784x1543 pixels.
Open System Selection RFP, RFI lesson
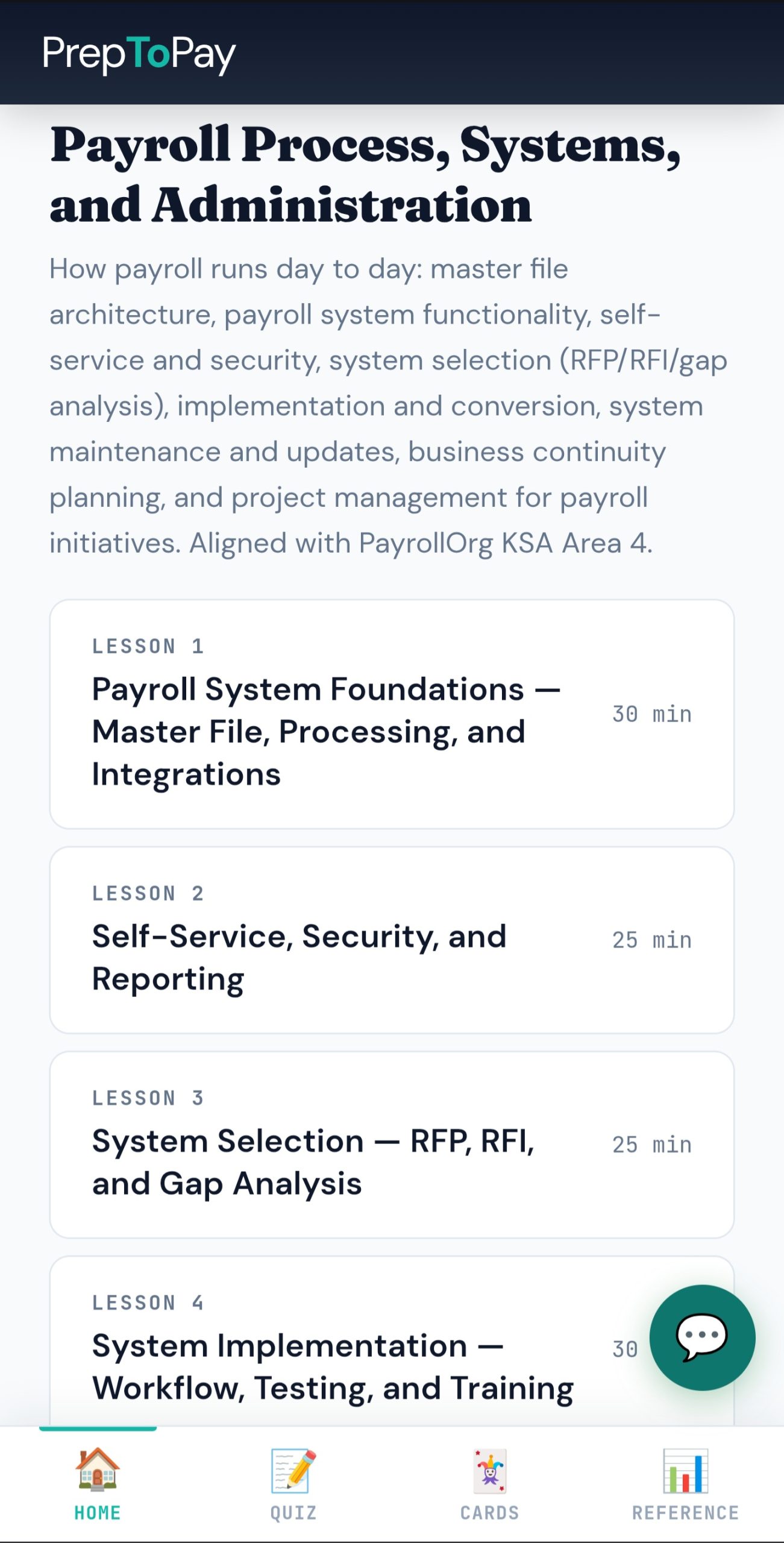tap(392, 1145)
